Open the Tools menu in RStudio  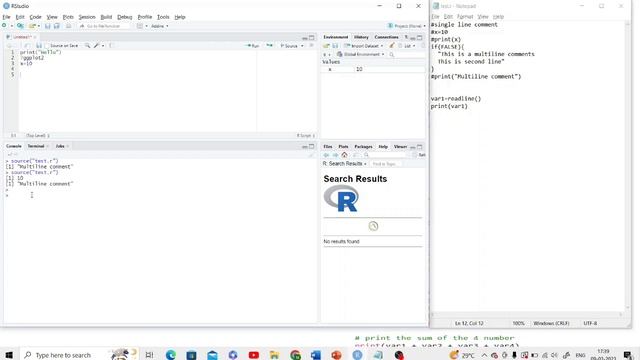click(x=163, y=17)
